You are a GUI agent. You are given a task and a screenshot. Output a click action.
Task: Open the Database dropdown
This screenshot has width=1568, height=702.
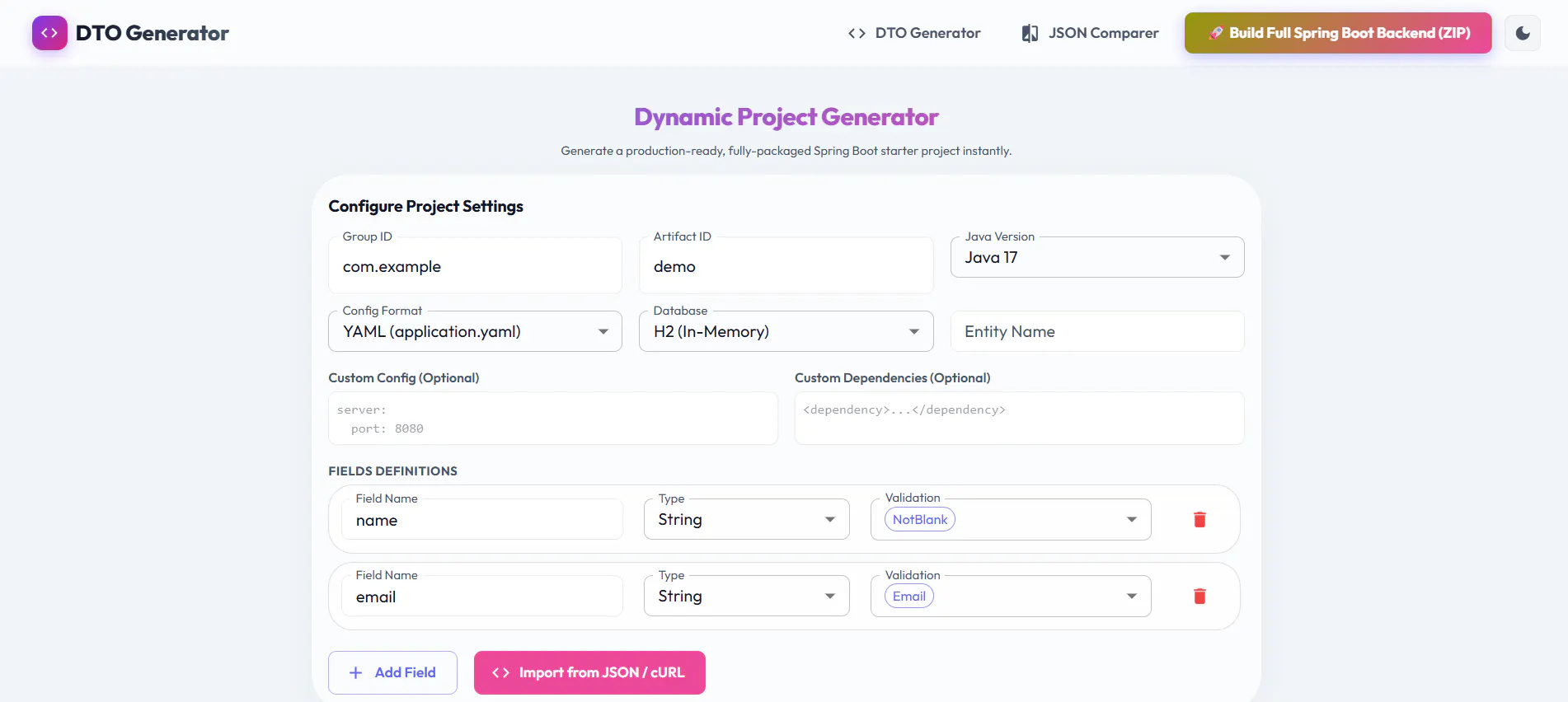tap(786, 331)
